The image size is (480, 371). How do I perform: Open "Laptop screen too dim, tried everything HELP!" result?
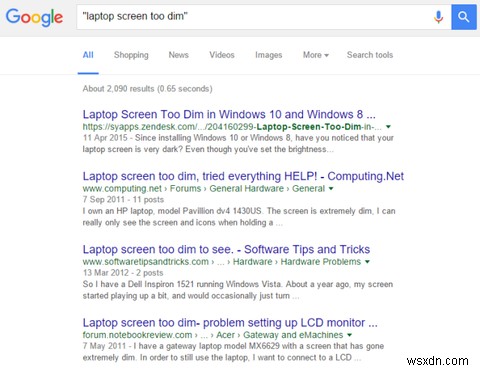point(243,176)
